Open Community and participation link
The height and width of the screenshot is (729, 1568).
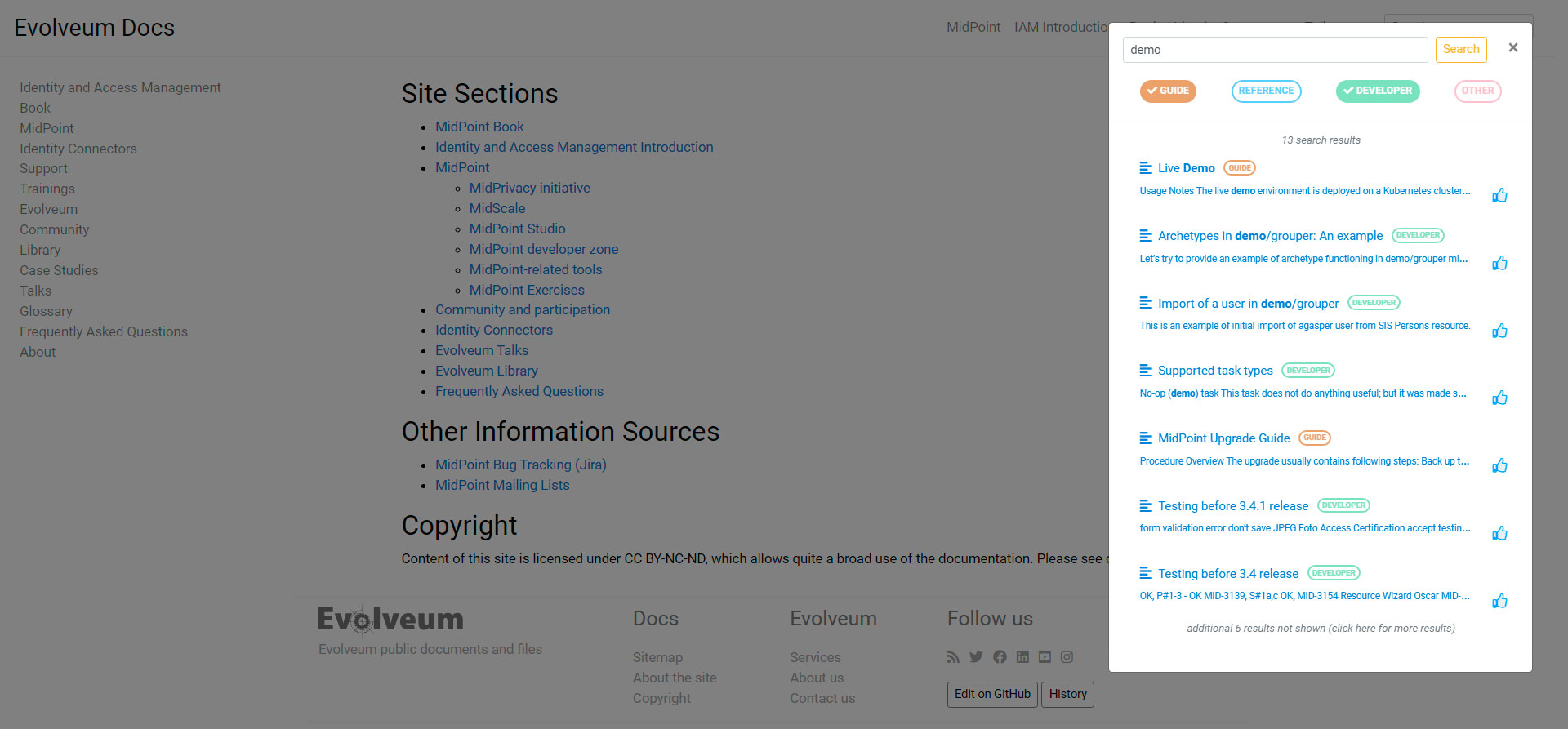tap(523, 309)
